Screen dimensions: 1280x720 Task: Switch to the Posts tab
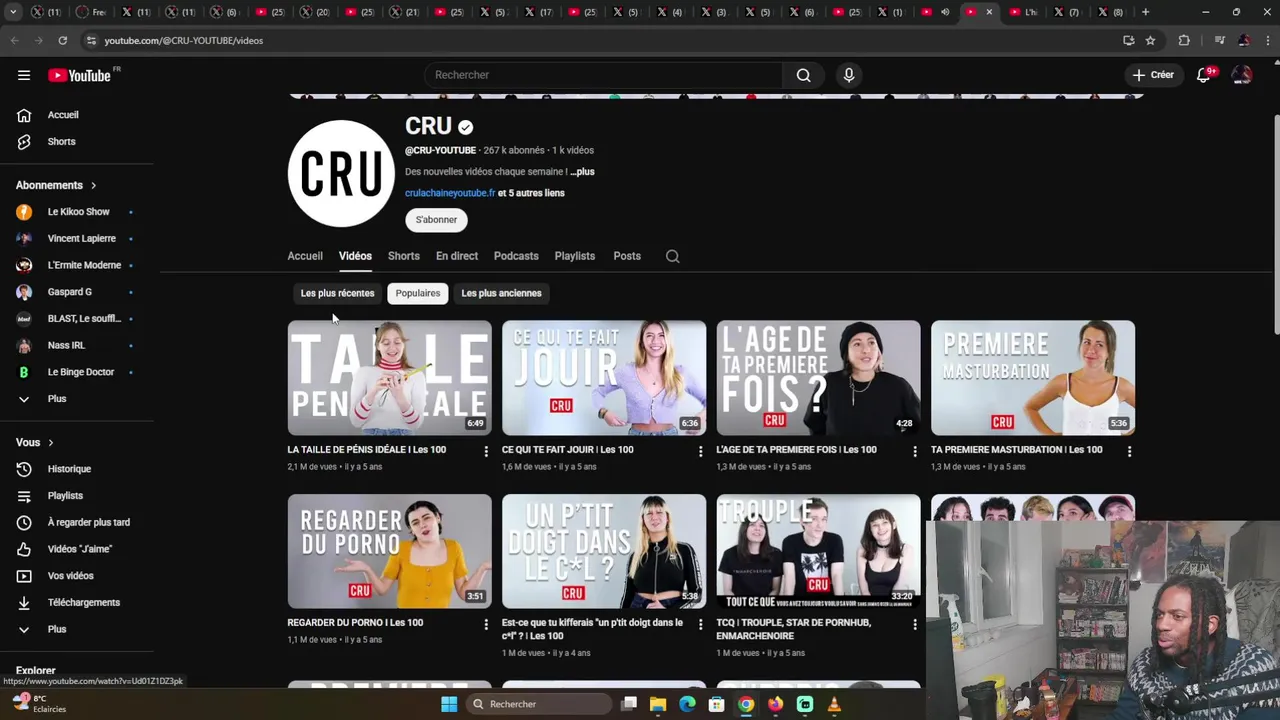click(627, 256)
